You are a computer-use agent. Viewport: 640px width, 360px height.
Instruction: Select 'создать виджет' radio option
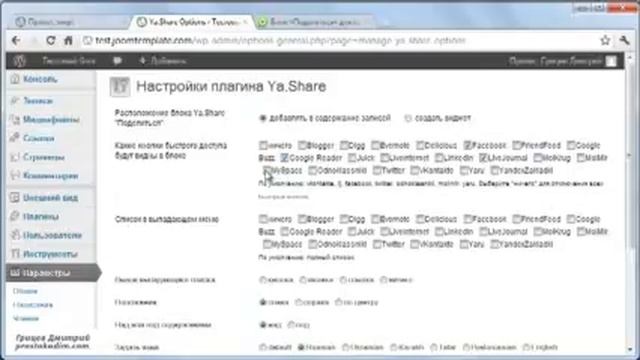[x=407, y=118]
